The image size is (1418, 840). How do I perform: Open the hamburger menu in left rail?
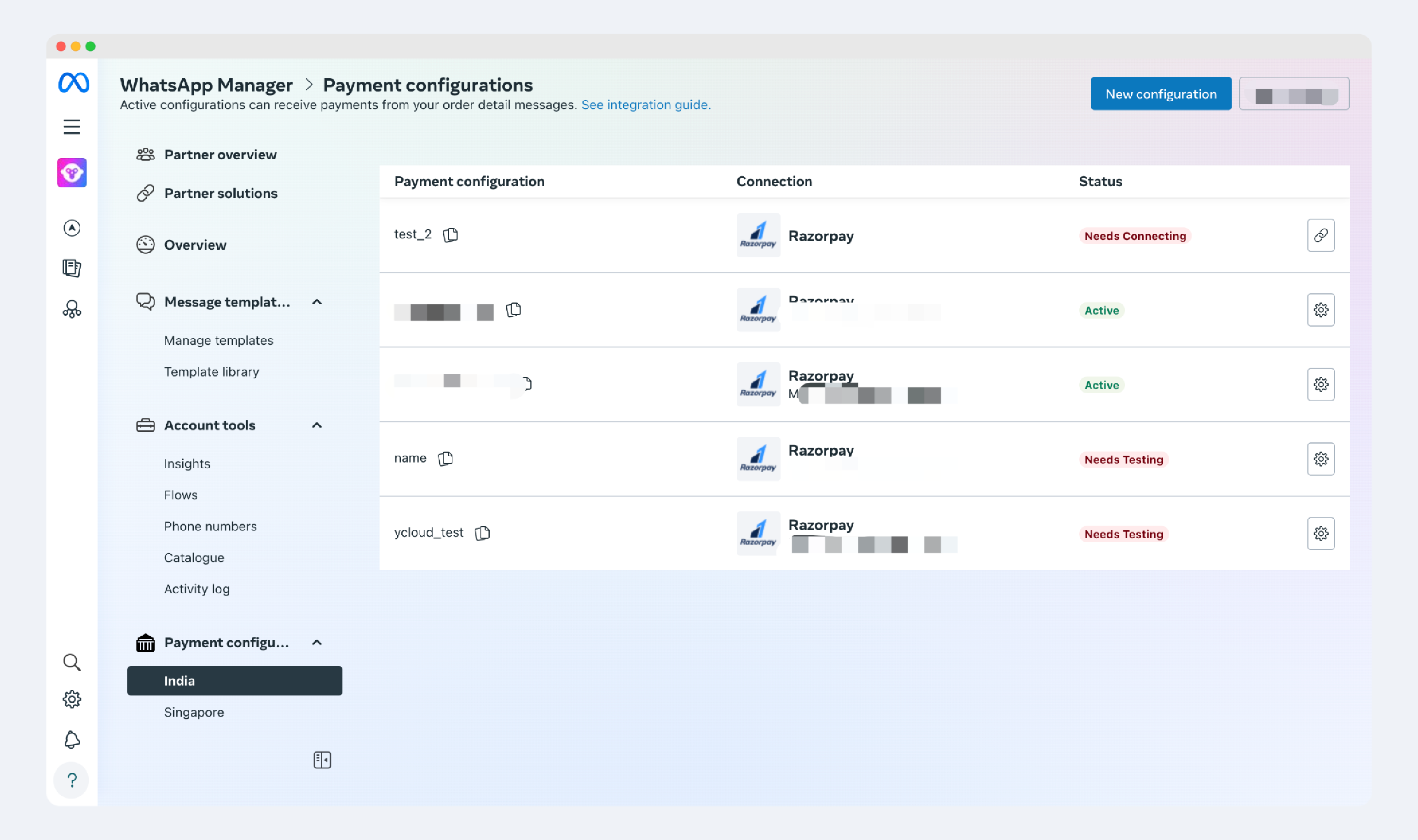[71, 127]
